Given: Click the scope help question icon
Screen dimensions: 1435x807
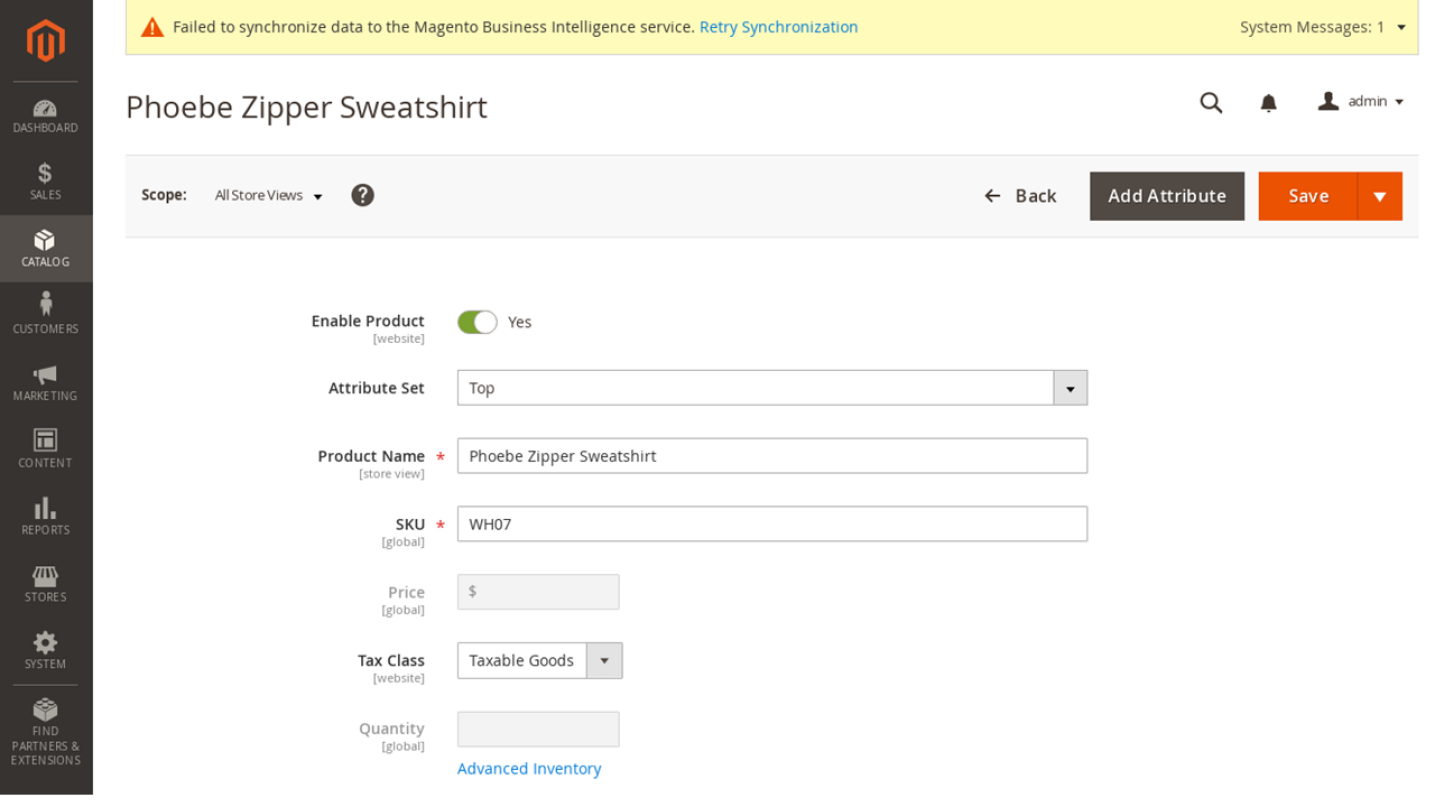Looking at the screenshot, I should 363,195.
